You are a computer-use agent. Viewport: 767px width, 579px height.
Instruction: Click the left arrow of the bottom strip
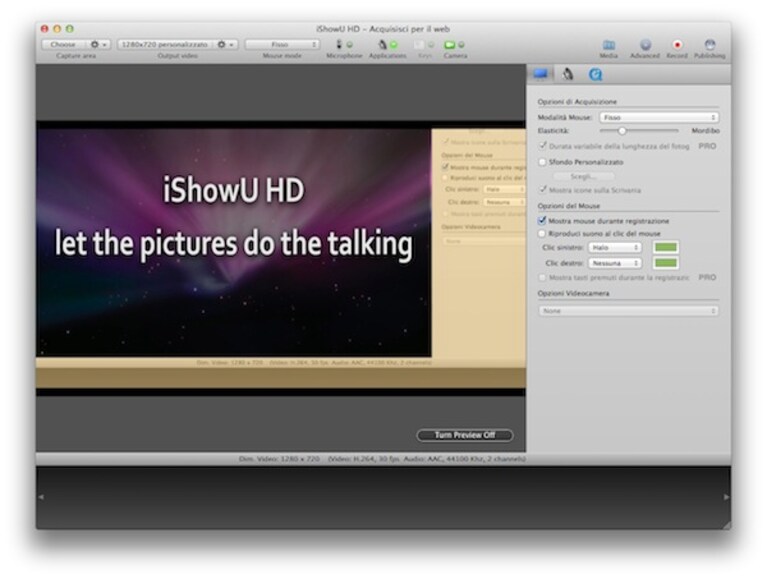[x=41, y=497]
